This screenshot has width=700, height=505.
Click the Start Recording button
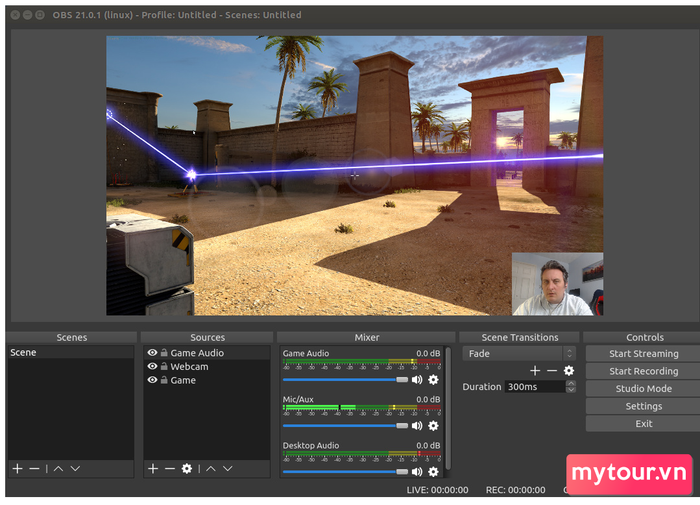[x=643, y=371]
